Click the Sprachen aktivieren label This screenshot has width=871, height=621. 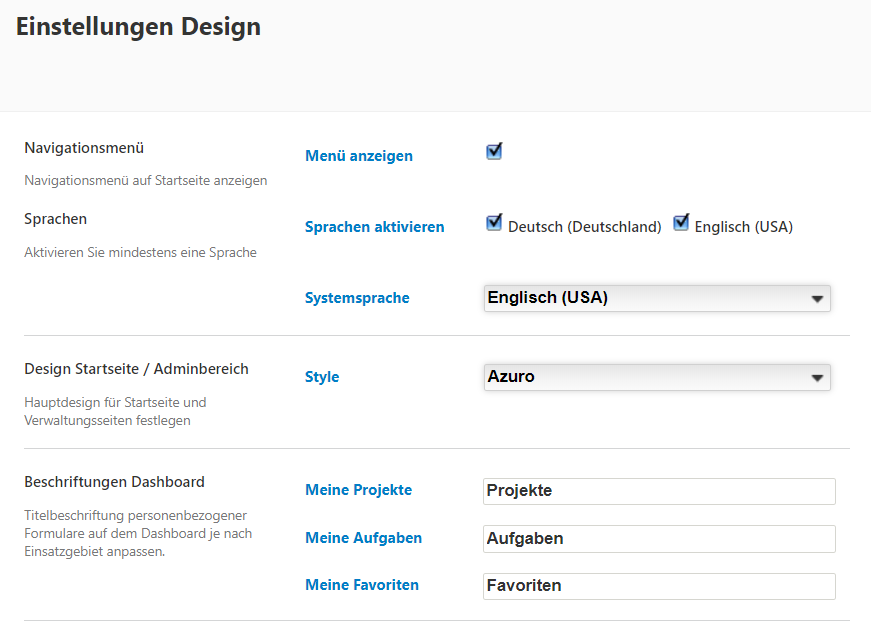(x=374, y=227)
